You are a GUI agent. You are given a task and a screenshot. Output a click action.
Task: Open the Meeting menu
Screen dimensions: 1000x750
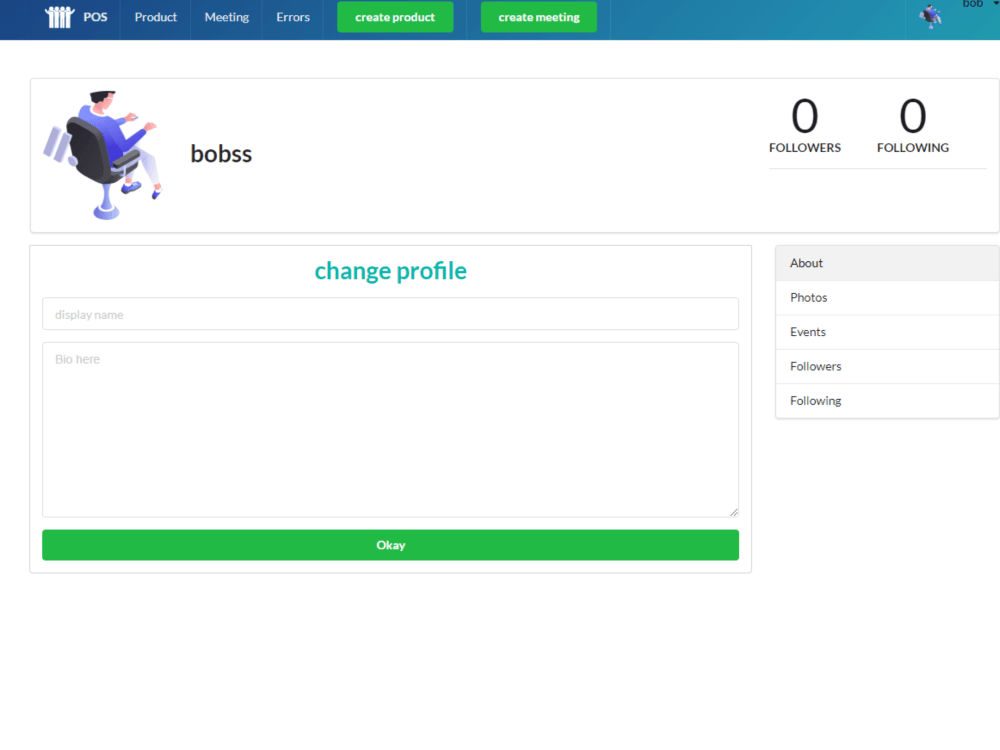[226, 17]
